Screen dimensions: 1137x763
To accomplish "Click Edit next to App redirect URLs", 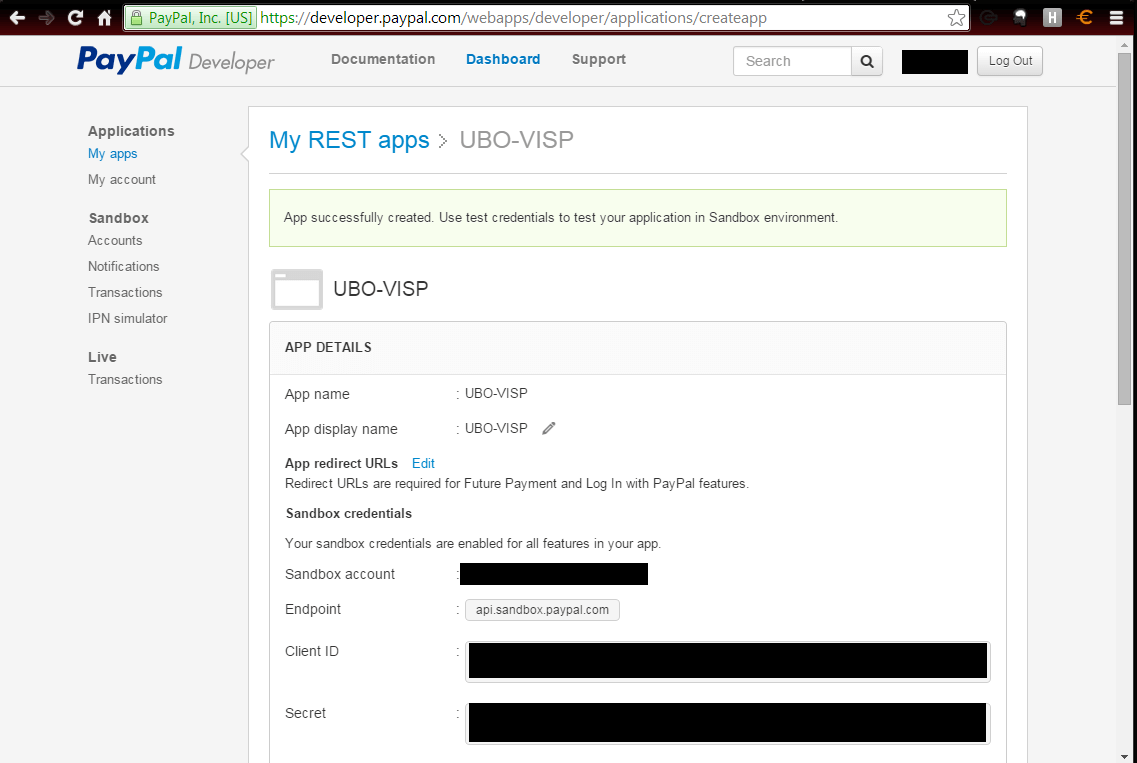I will coord(423,463).
